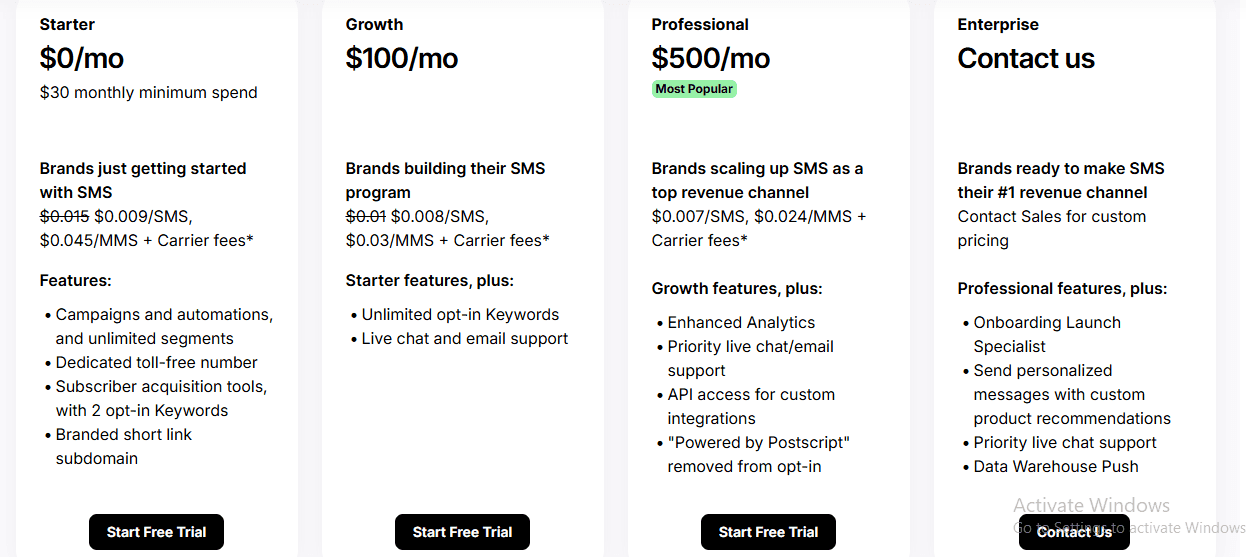The image size is (1246, 557).
Task: Click the Unlimited opt-in Keywords feature
Action: click(x=460, y=314)
